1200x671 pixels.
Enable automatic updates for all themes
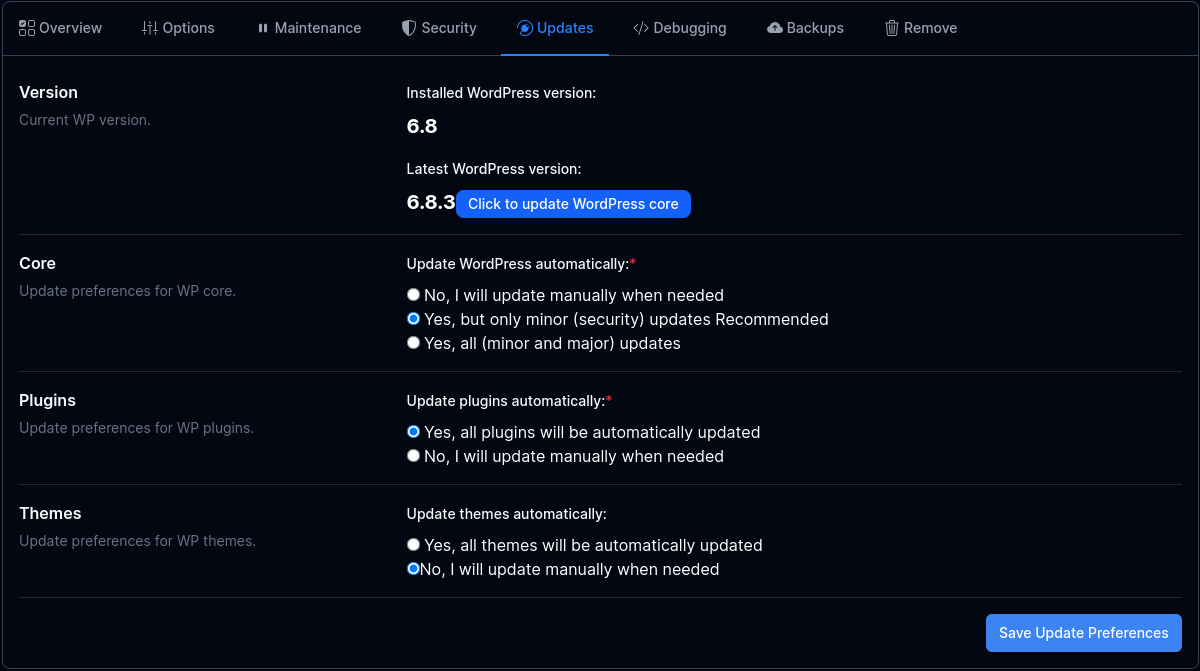tap(413, 545)
